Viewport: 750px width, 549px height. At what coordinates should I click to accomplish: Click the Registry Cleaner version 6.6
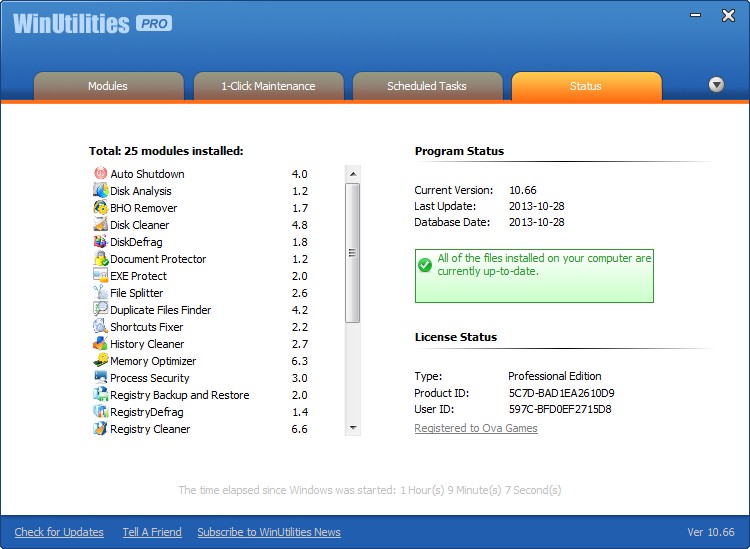(299, 429)
